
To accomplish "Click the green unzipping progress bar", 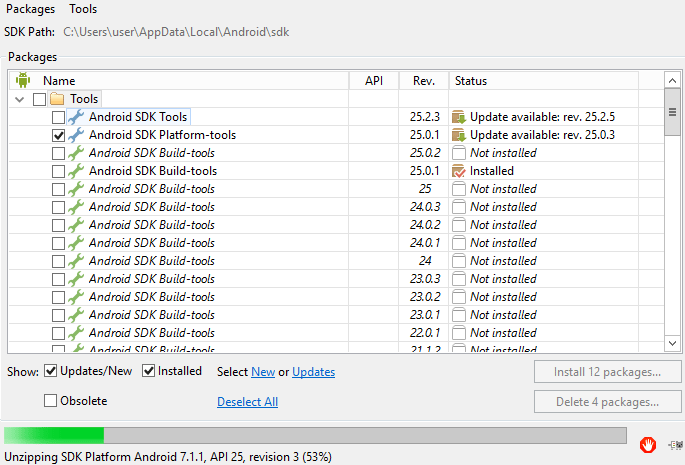I will click(315, 436).
